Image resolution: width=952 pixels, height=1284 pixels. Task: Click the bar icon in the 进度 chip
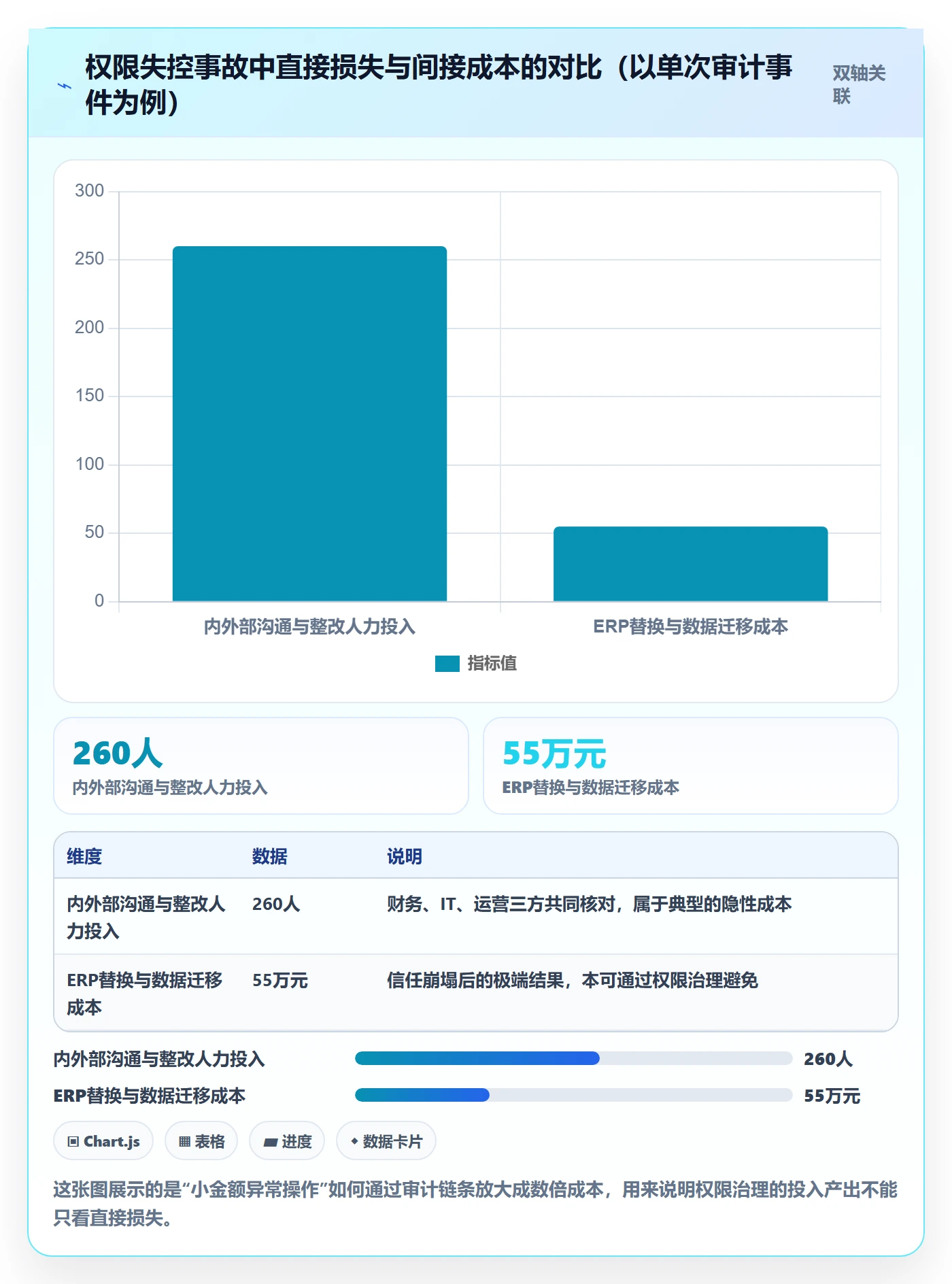click(270, 1143)
